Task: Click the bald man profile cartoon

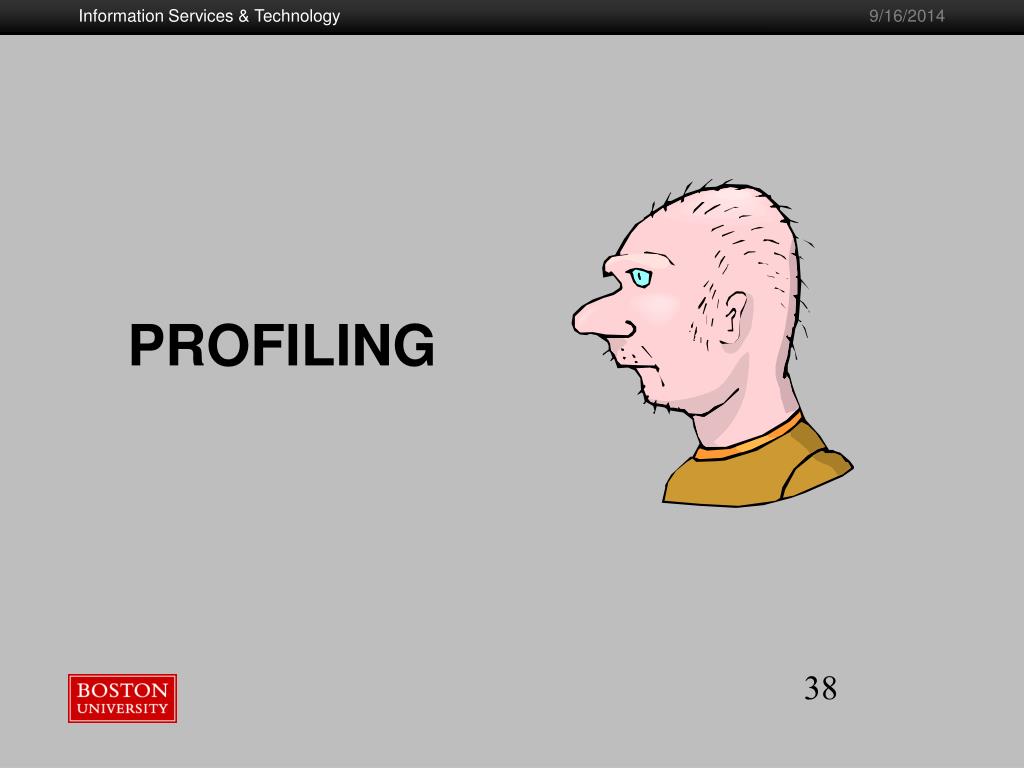Action: click(x=712, y=342)
